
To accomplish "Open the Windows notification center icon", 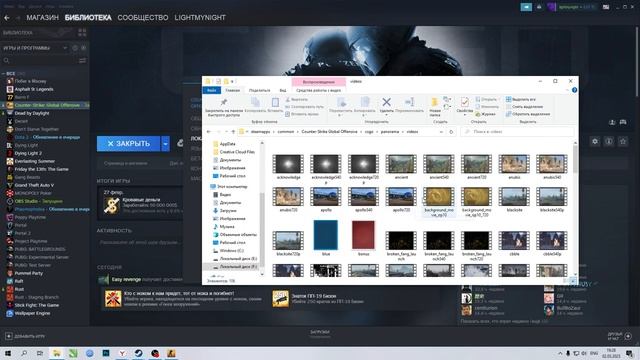I will [629, 353].
